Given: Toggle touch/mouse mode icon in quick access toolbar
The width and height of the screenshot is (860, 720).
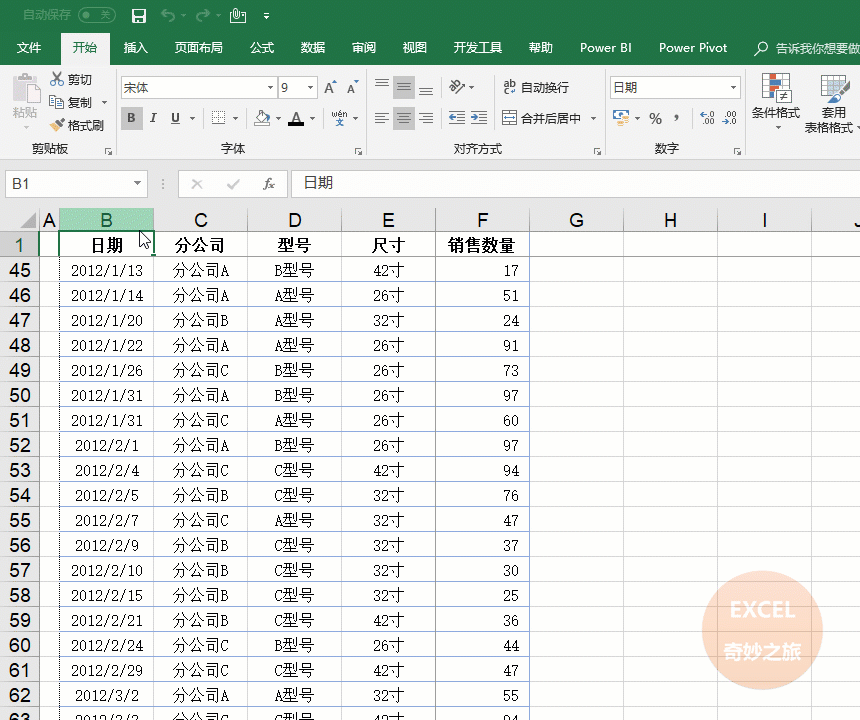Looking at the screenshot, I should [x=237, y=16].
